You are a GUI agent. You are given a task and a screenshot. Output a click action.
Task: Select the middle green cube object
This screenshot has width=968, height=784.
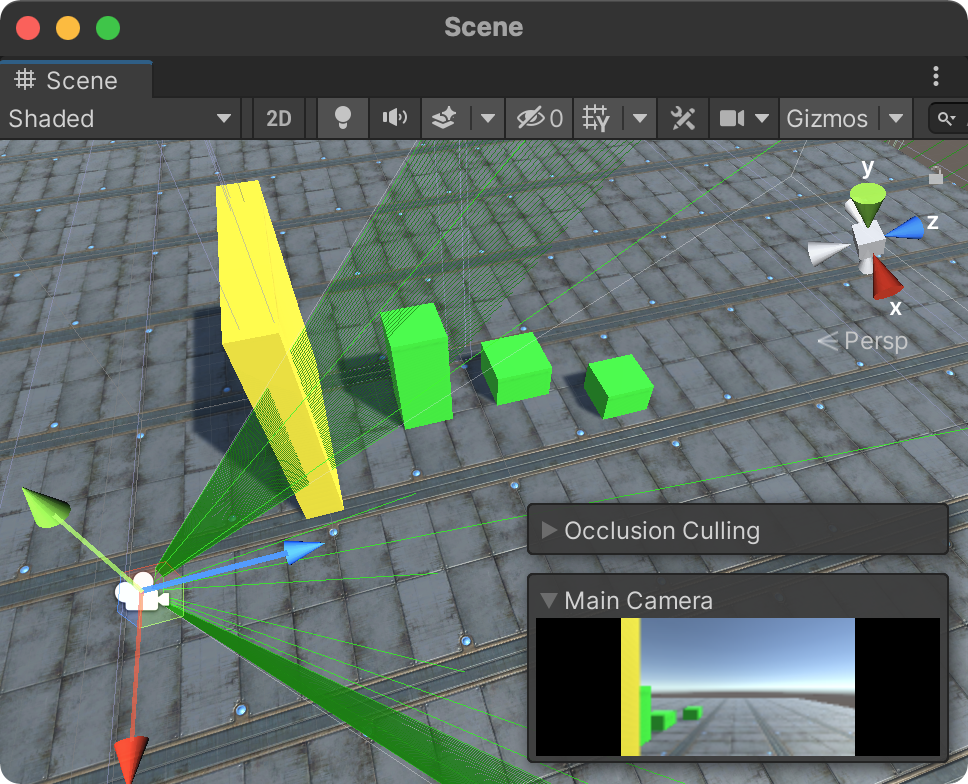(516, 368)
